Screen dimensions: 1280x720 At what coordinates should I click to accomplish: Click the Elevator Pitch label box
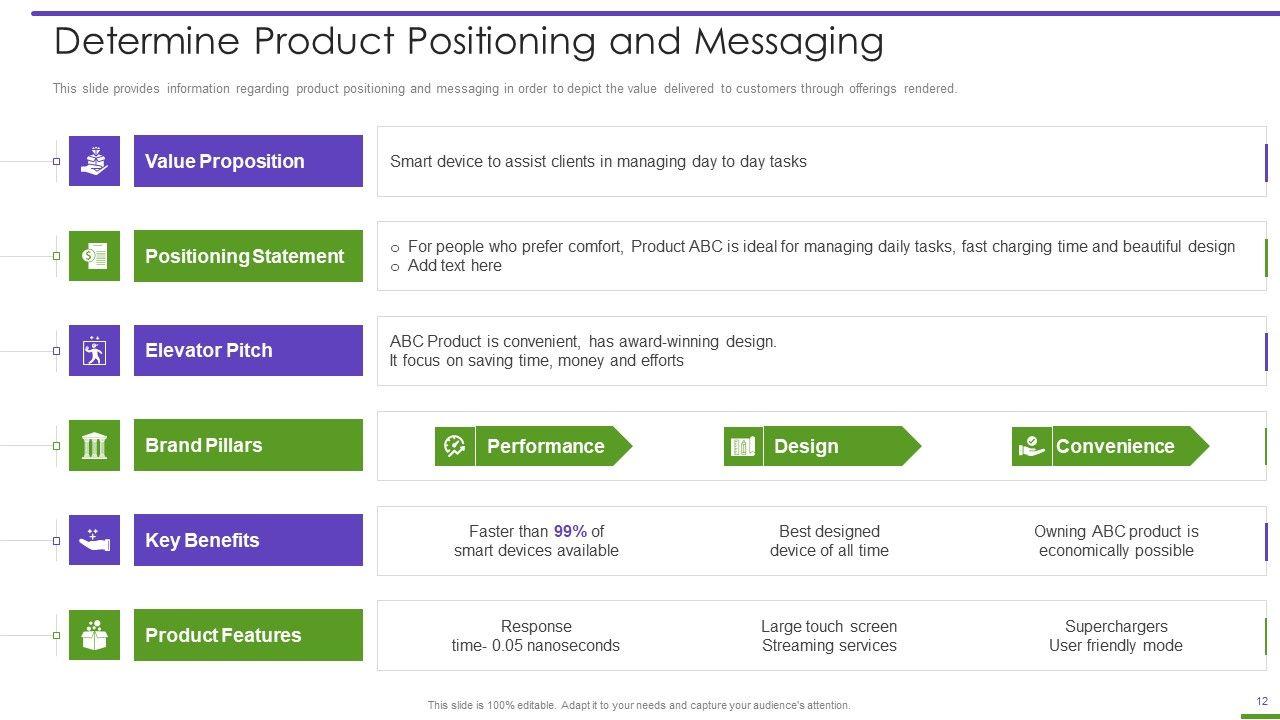[248, 351]
